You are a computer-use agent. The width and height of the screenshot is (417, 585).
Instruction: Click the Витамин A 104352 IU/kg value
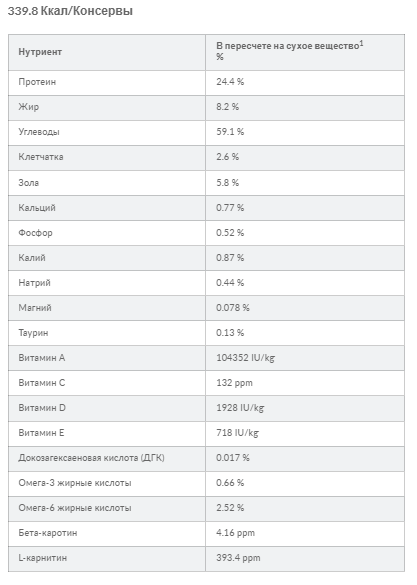point(246,358)
